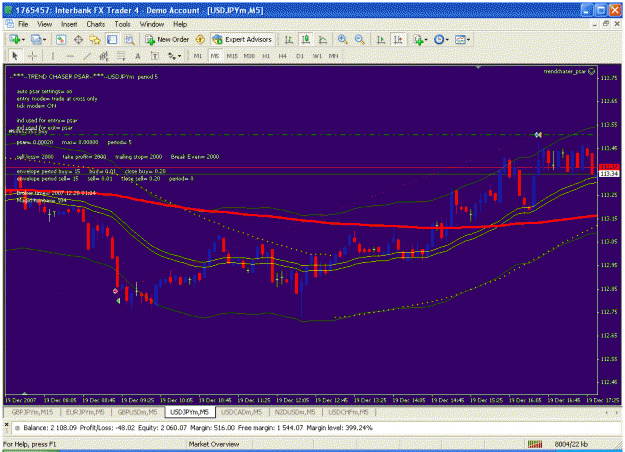Toggle the Expert Advisors button

pos(243,39)
